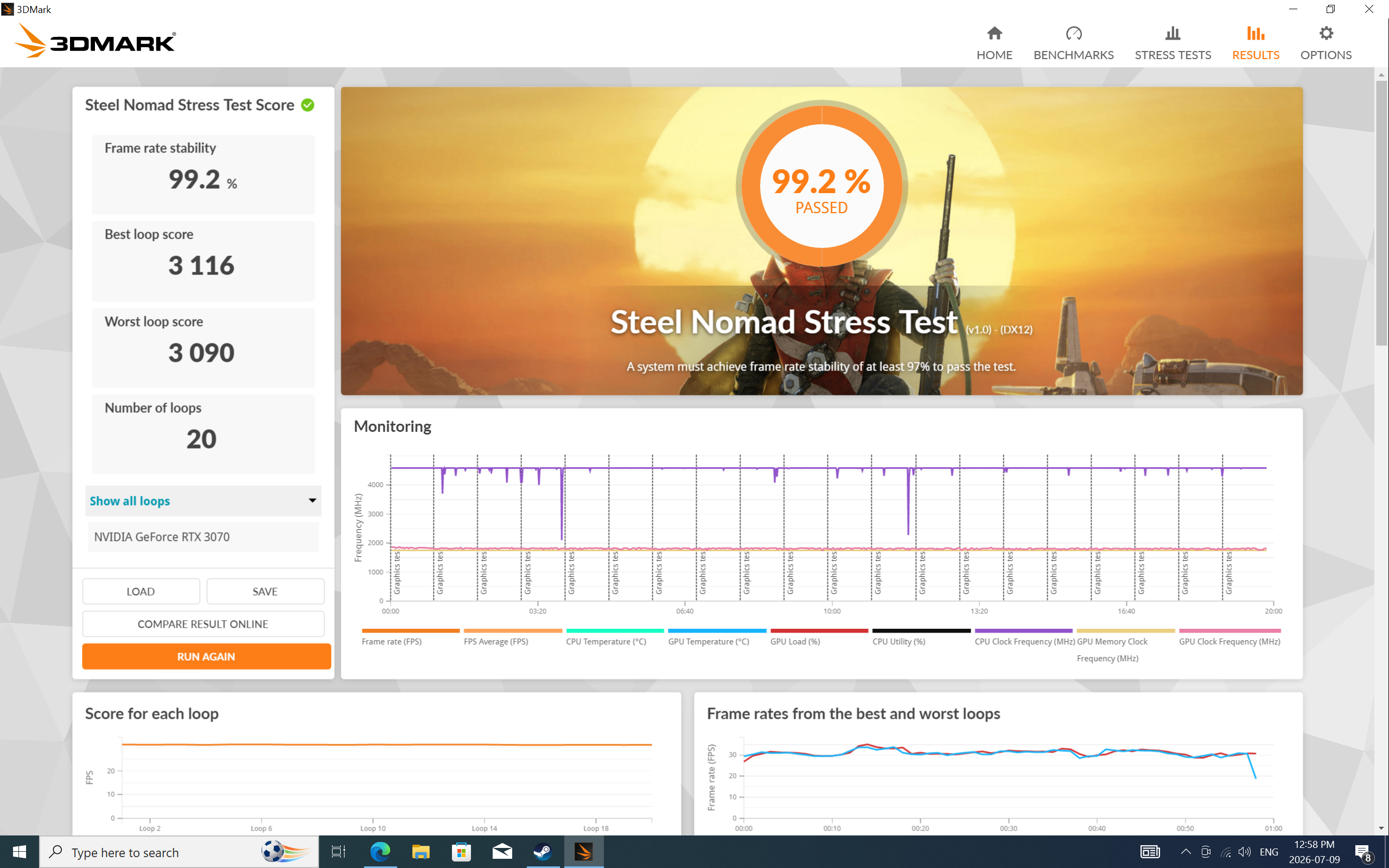Open Microsoft Store from taskbar
1389x868 pixels.
462,852
